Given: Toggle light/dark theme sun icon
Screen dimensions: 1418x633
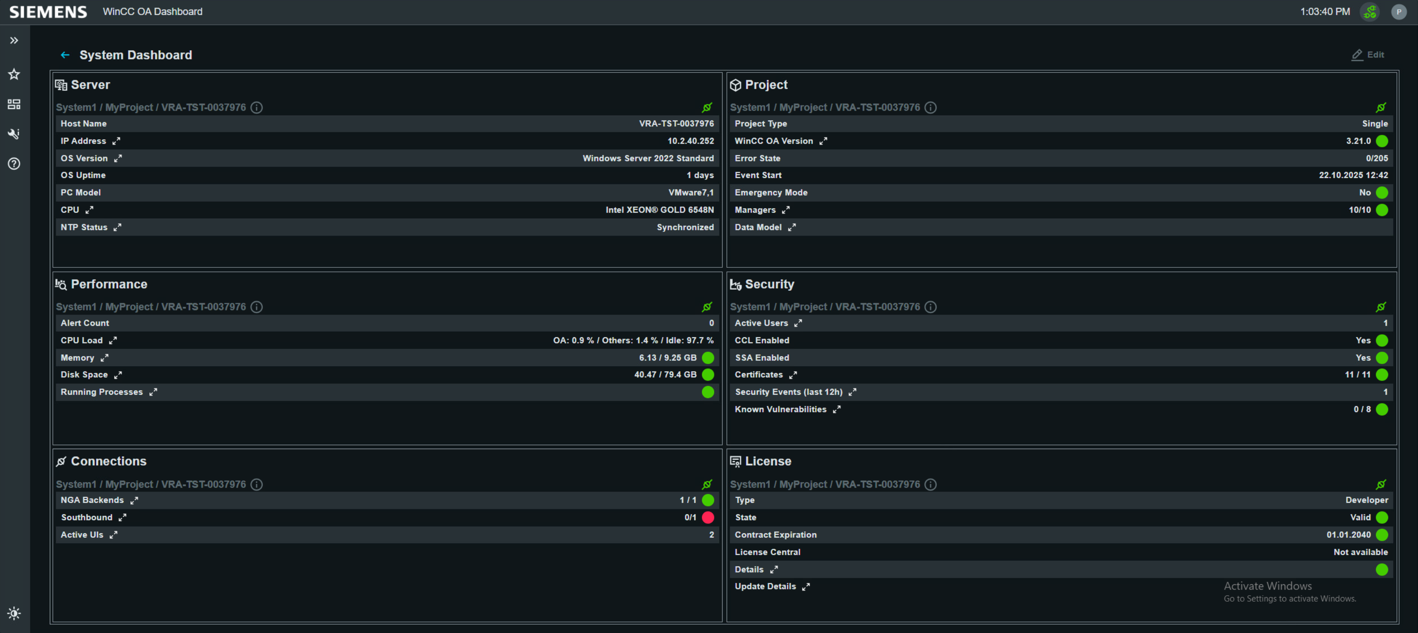Looking at the screenshot, I should click(x=14, y=614).
